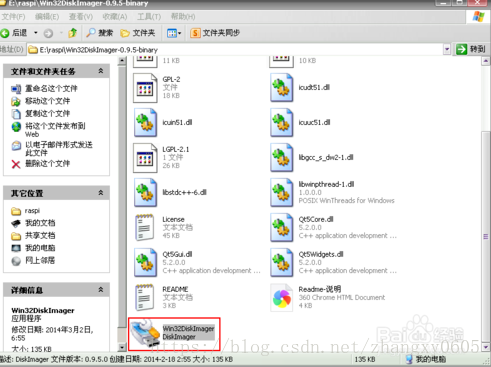Select the LGPL-2.1 file icon
The image size is (491, 367).
(x=145, y=158)
